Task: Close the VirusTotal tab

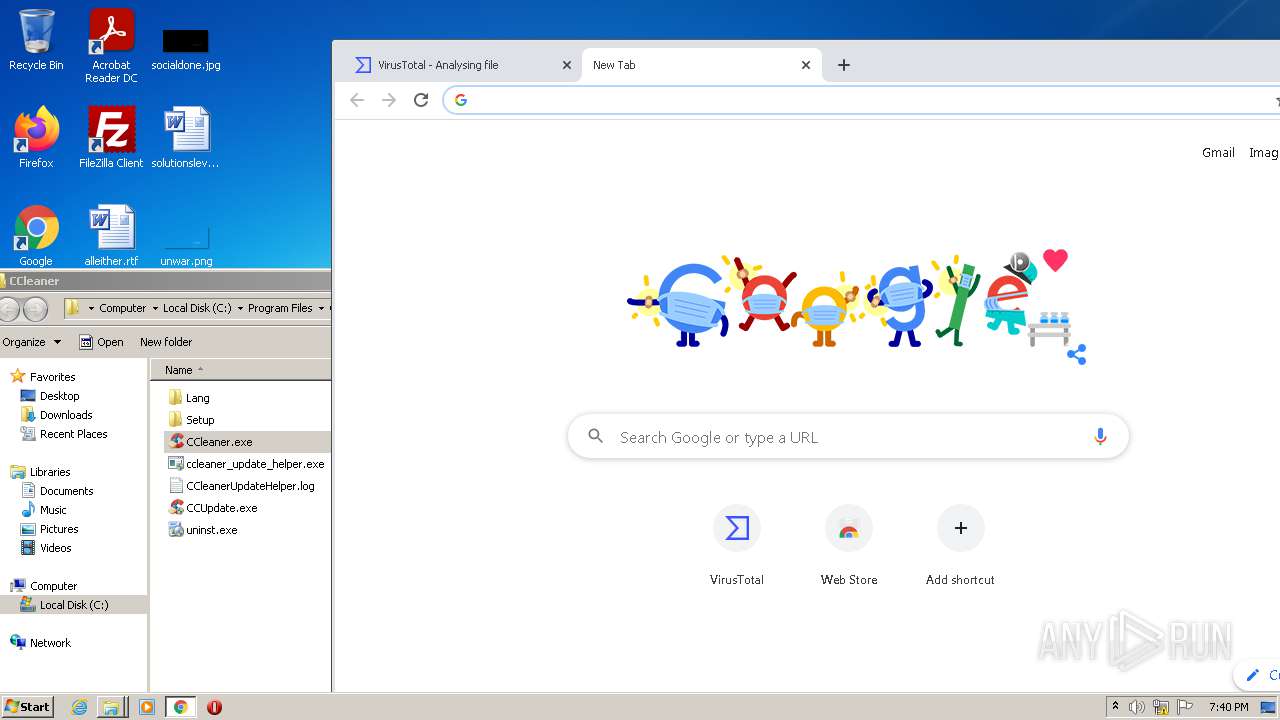Action: [567, 65]
